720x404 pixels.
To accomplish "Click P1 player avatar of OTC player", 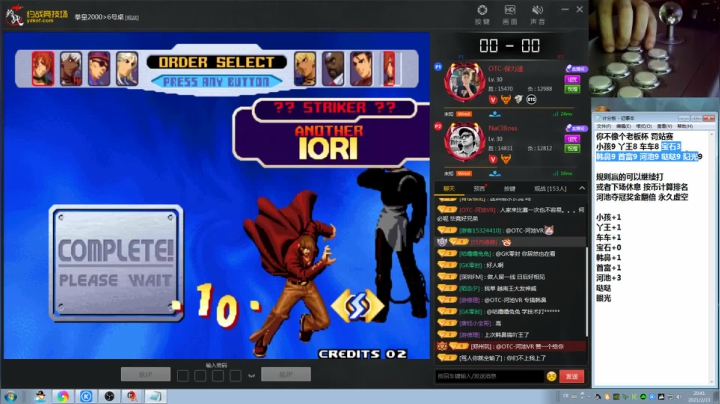I will click(465, 83).
